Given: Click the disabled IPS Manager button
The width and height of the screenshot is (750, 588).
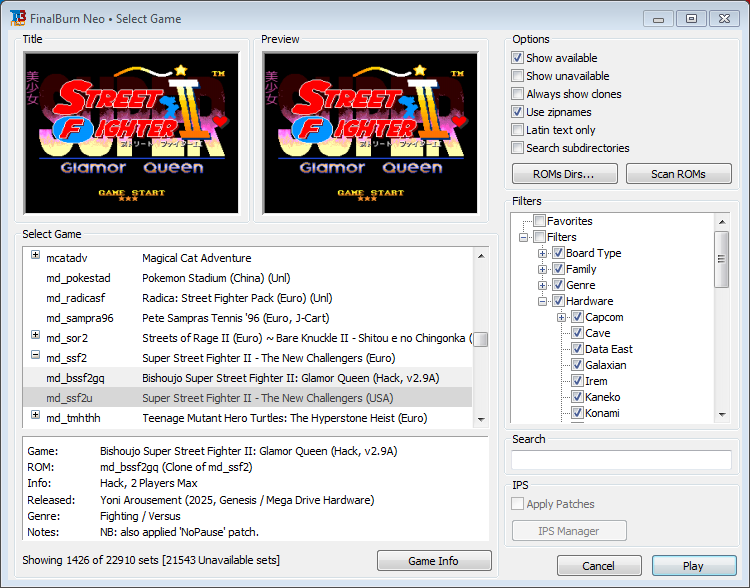Looking at the screenshot, I should (x=569, y=531).
